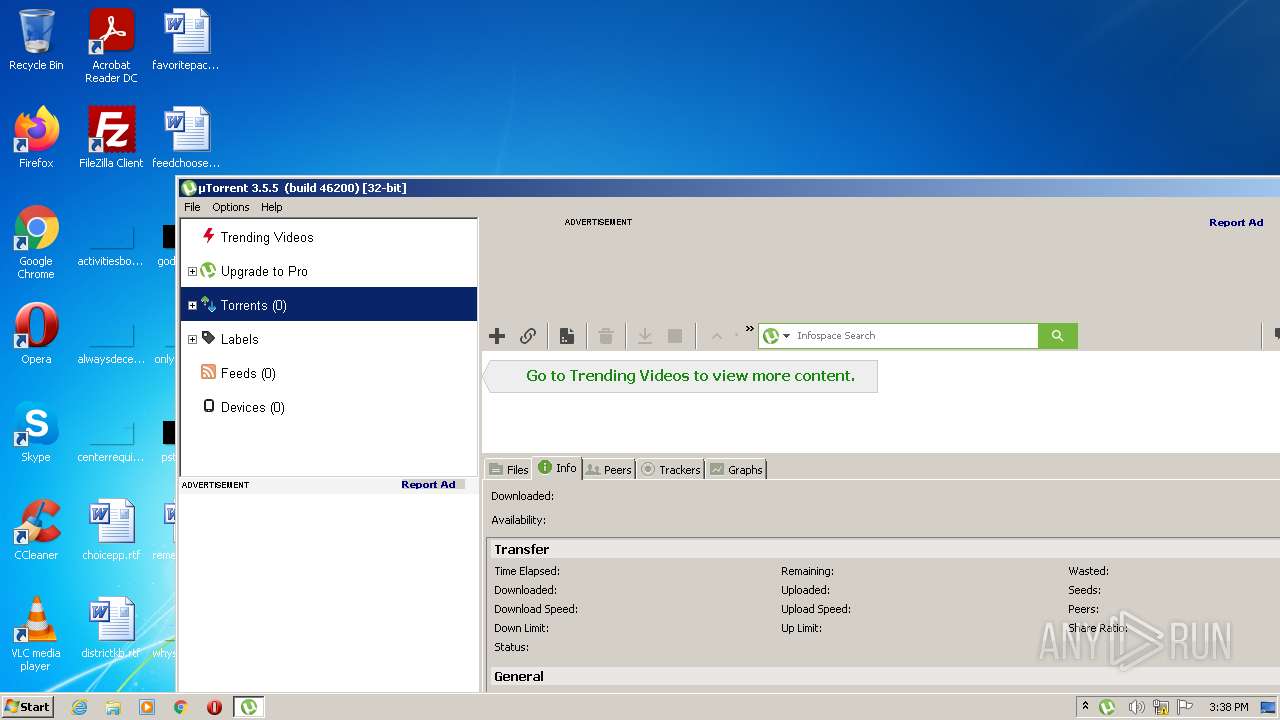1280x720 pixels.
Task: Click the Opera desktop icon
Action: point(36,333)
